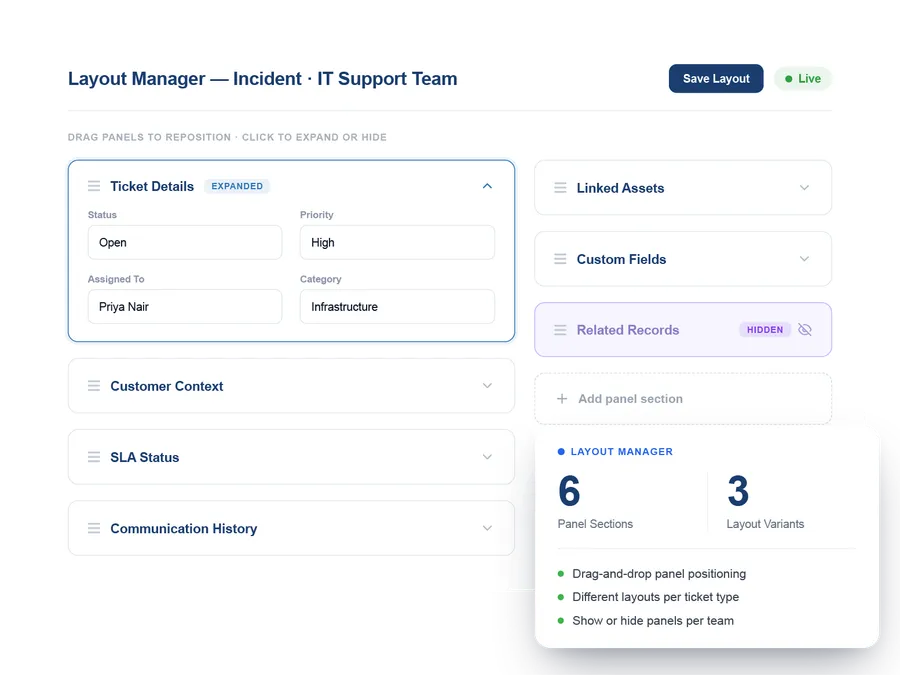The image size is (900, 675).
Task: Click the Category field showing Infrastructure
Action: [x=397, y=307]
